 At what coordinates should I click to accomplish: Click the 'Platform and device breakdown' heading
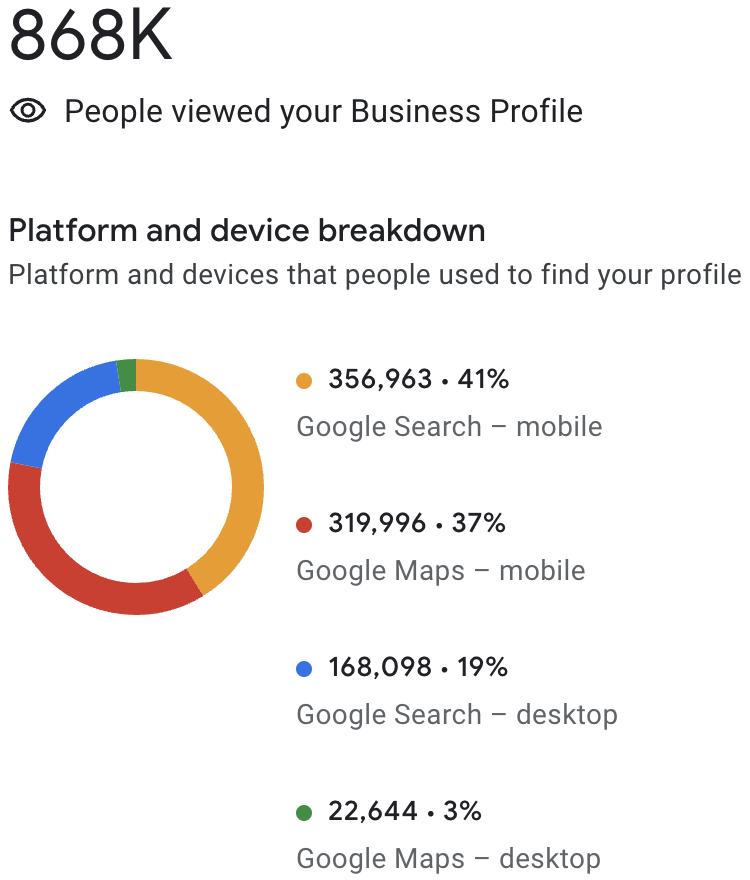click(x=247, y=231)
